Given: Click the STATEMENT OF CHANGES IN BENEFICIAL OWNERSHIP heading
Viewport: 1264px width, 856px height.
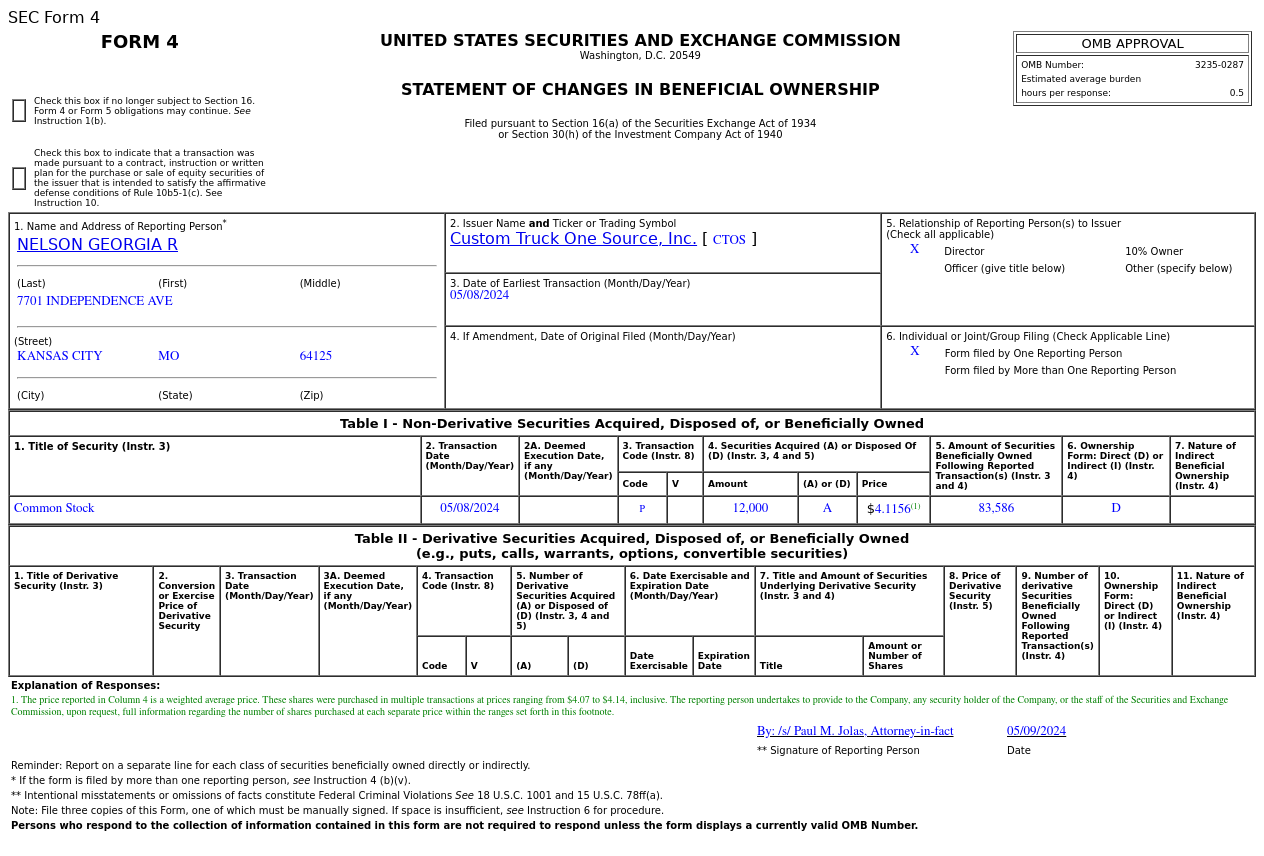Looking at the screenshot, I should pos(640,90).
